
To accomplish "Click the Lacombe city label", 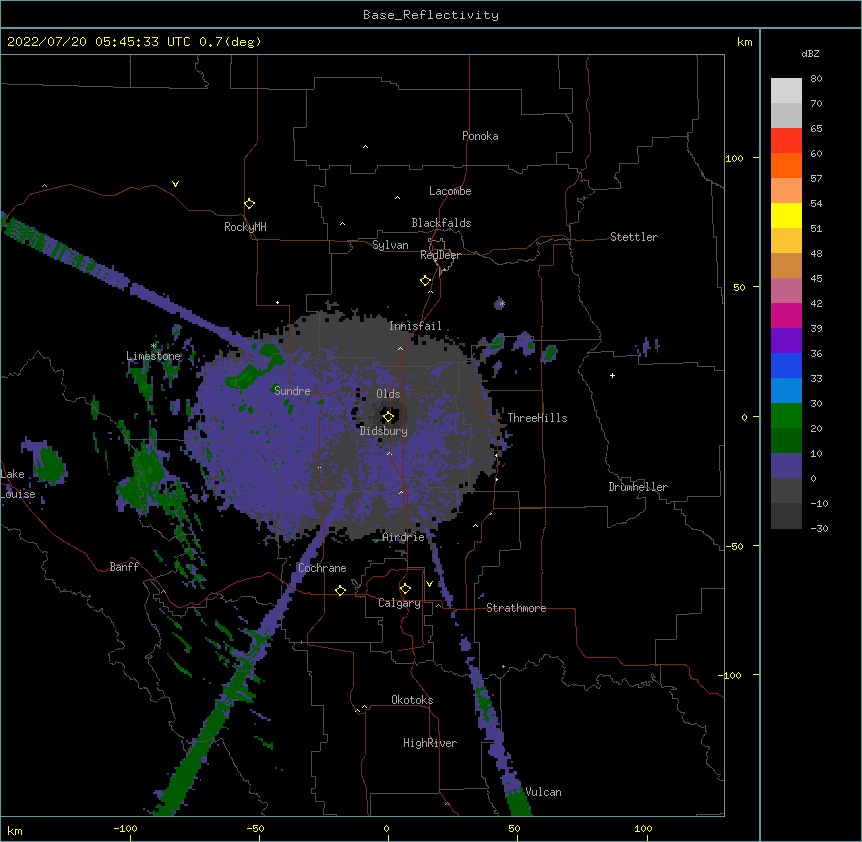I will pyautogui.click(x=450, y=191).
